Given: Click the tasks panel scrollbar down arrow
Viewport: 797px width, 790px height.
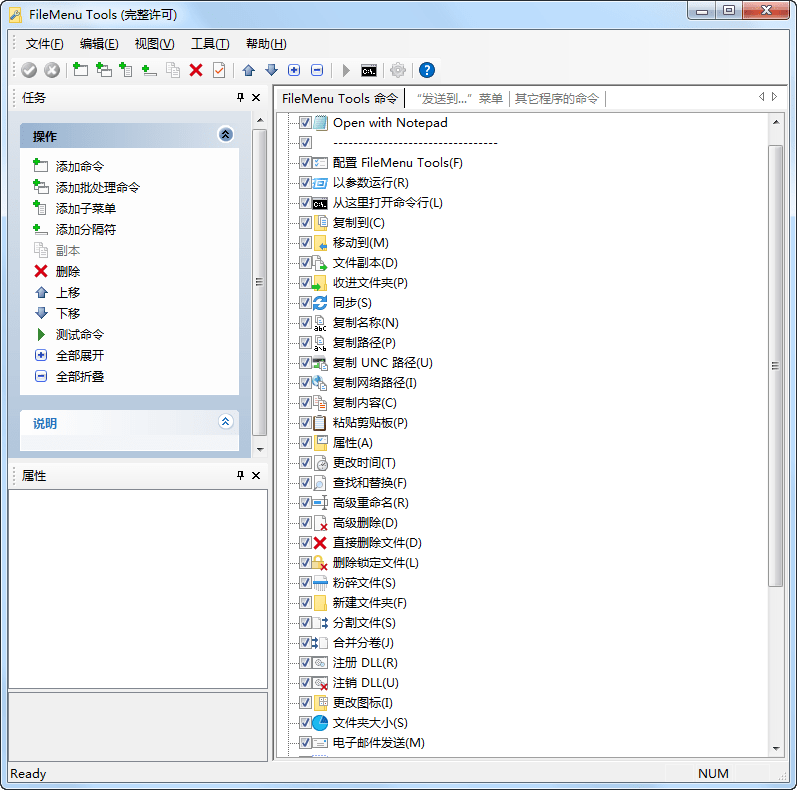Looking at the screenshot, I should coord(260,449).
